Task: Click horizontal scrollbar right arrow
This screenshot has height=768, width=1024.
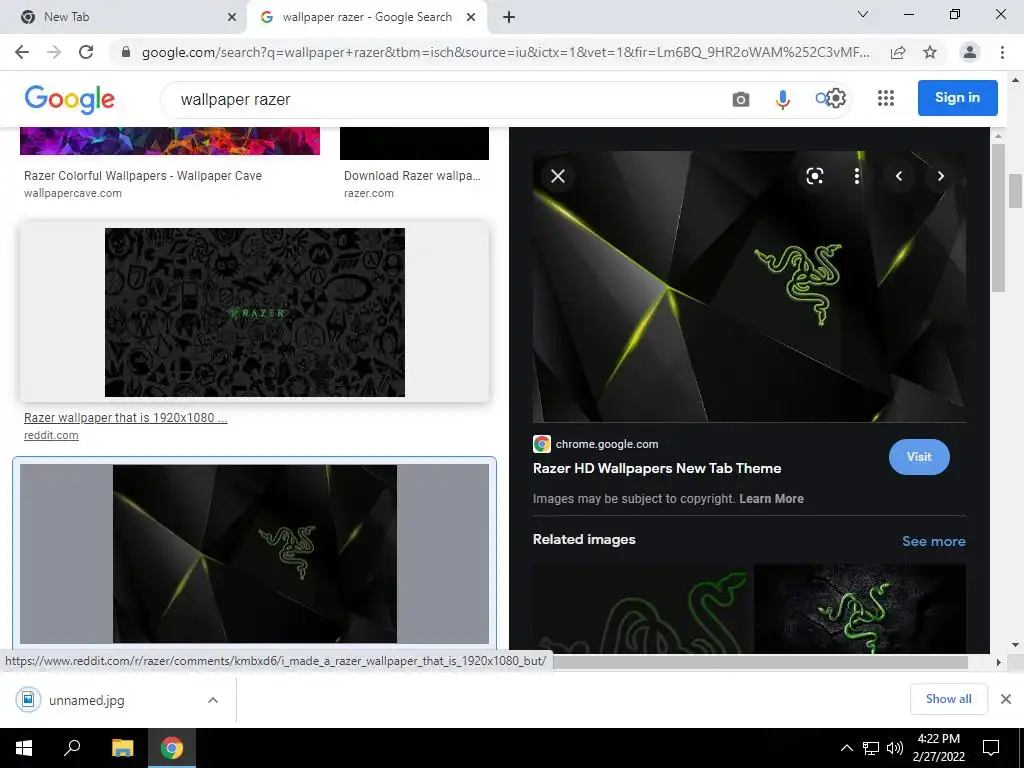Action: coord(998,662)
